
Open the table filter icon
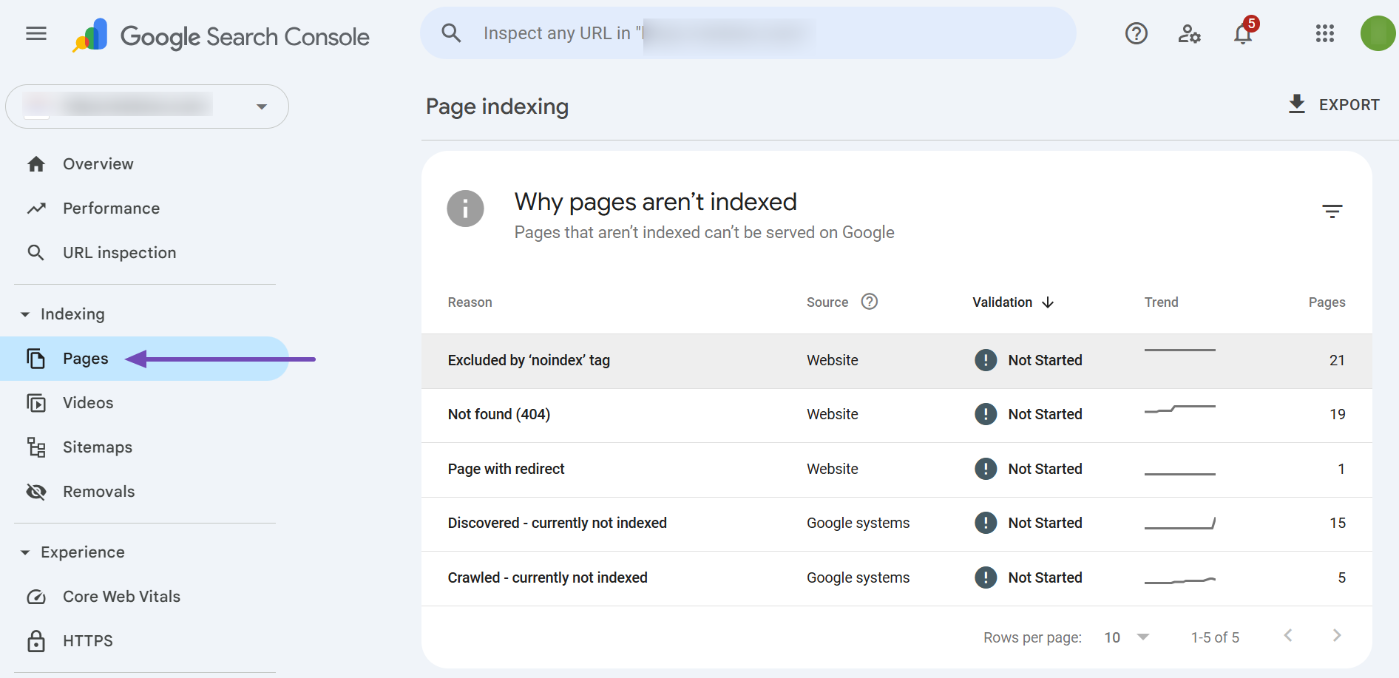(x=1332, y=211)
